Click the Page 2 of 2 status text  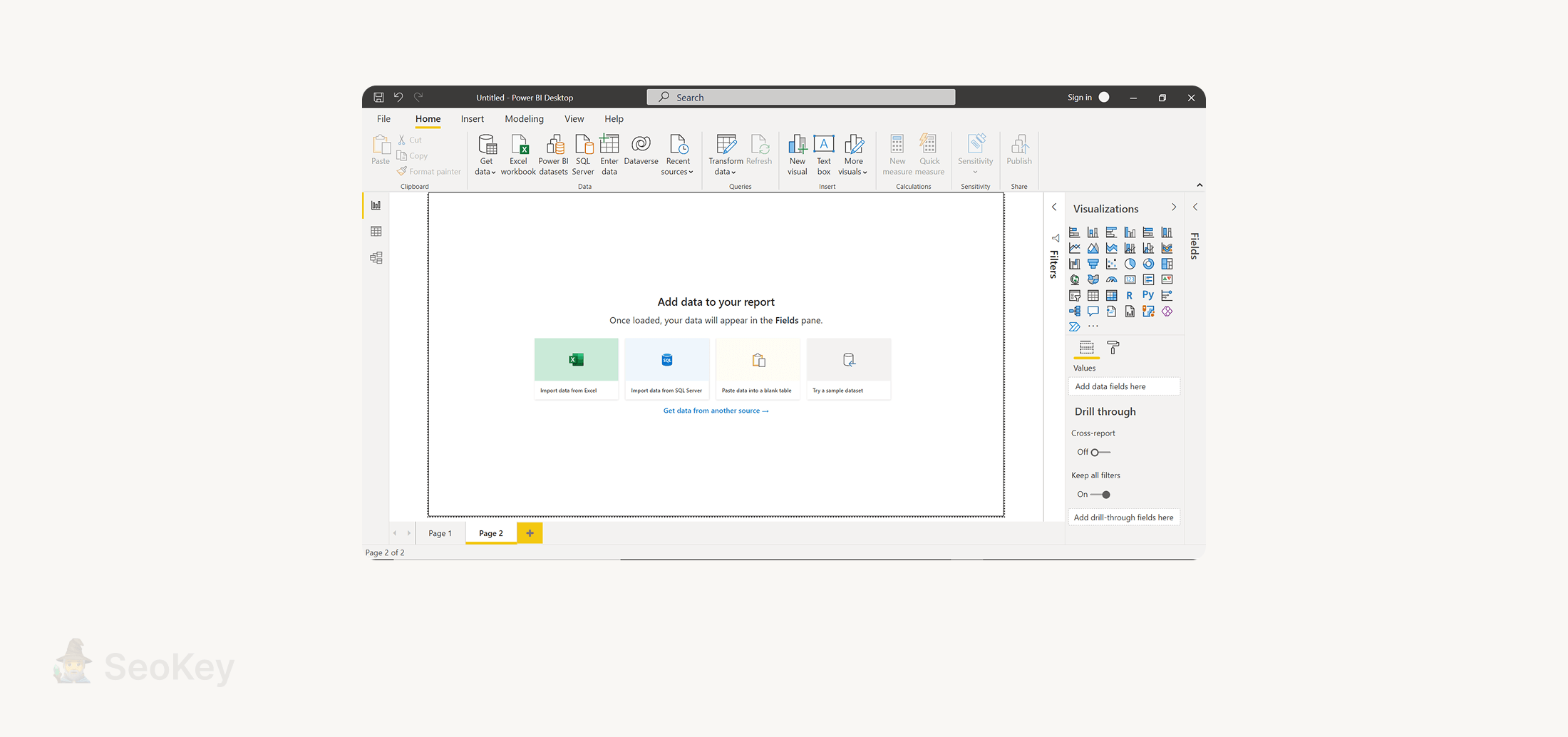pos(385,552)
